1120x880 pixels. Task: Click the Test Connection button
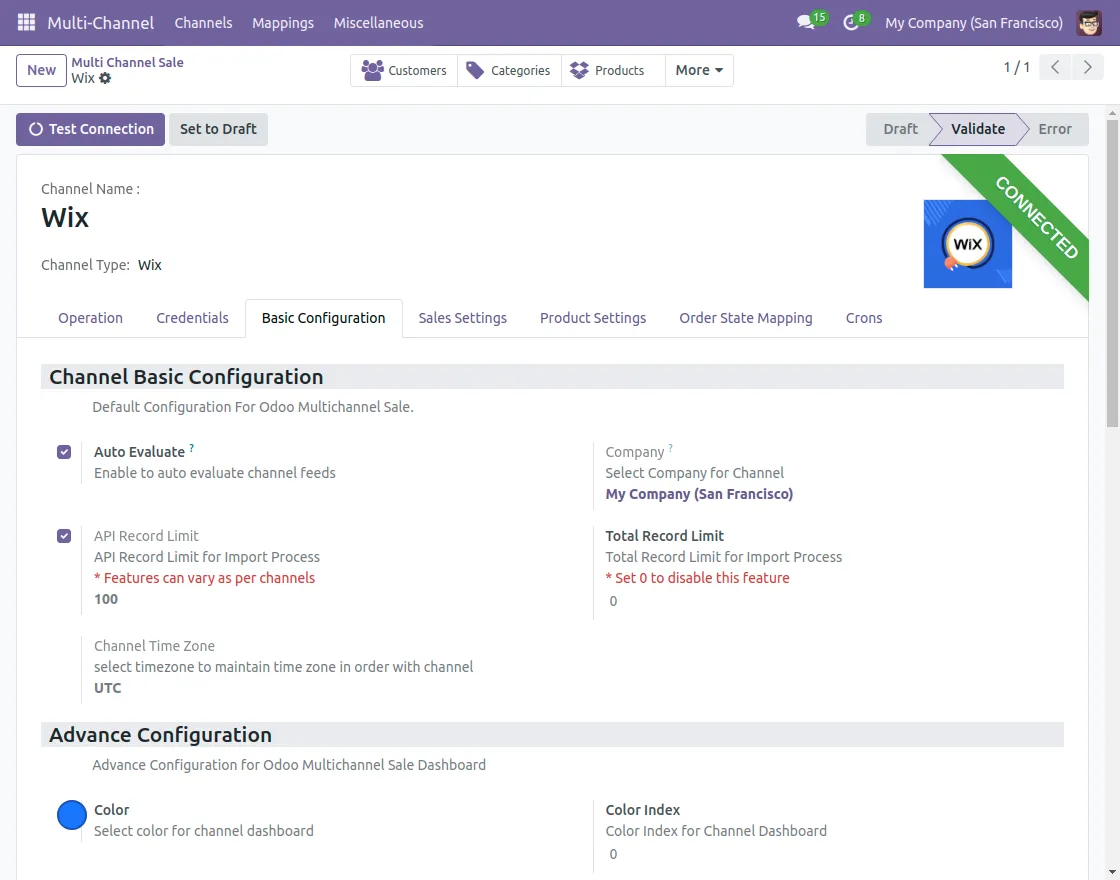(91, 129)
